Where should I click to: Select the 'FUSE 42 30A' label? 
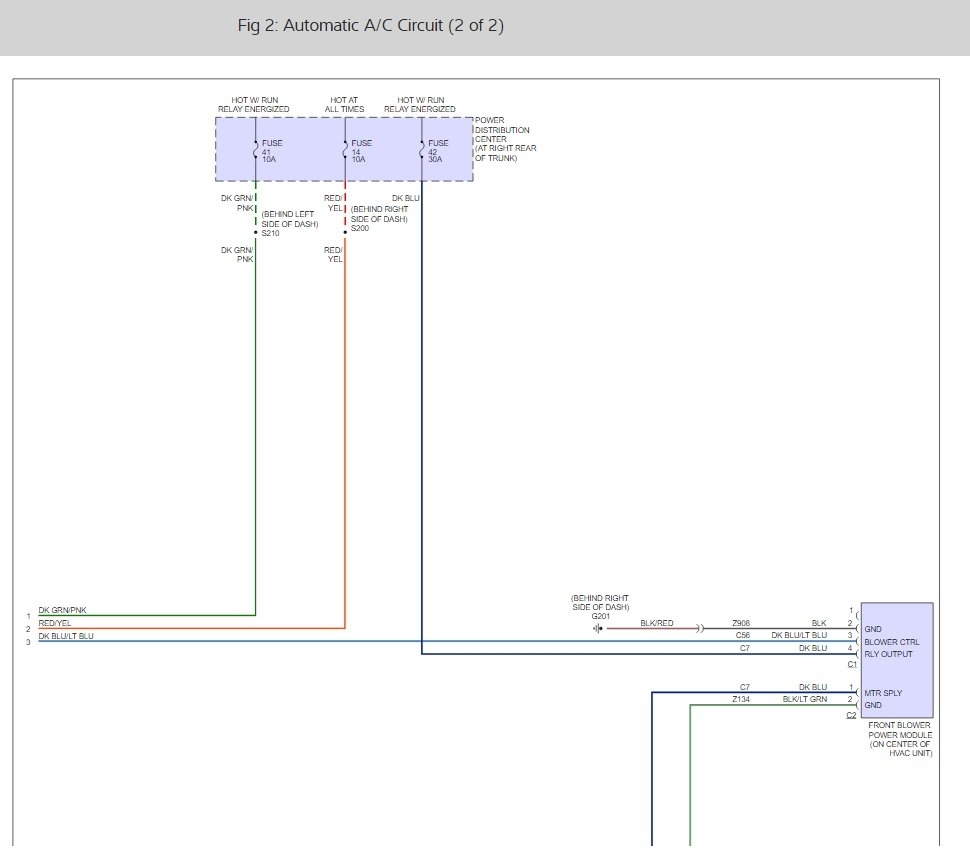click(x=438, y=151)
